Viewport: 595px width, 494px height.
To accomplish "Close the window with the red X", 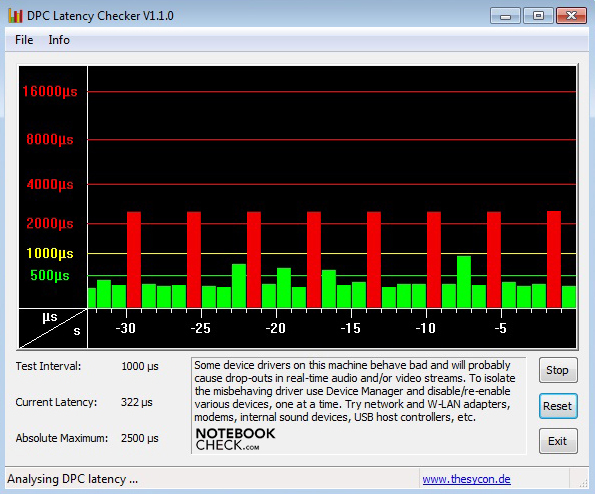I will click(x=571, y=16).
